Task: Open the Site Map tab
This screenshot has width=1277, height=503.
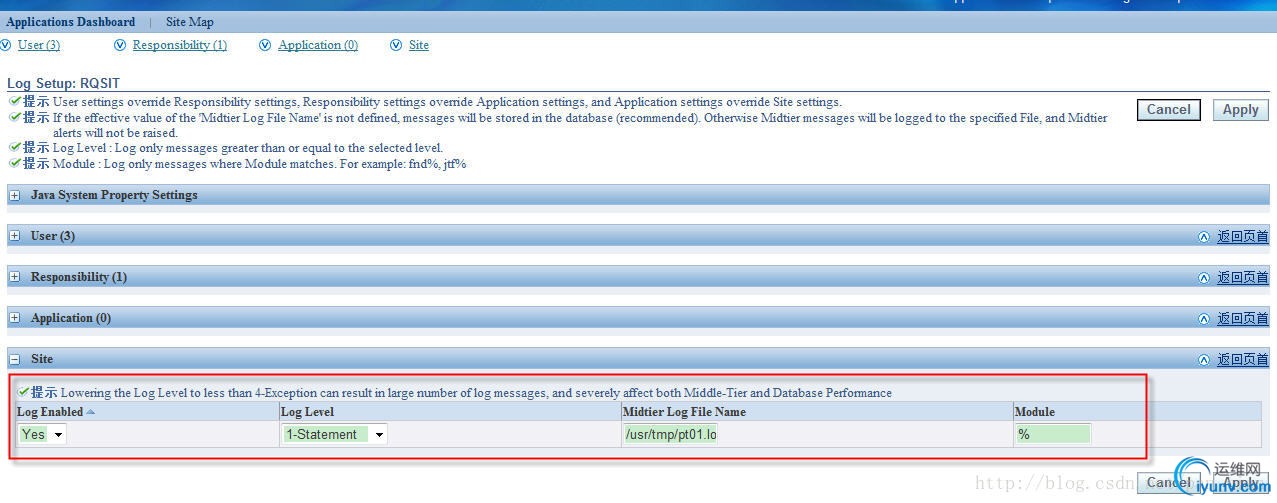Action: 190,22
